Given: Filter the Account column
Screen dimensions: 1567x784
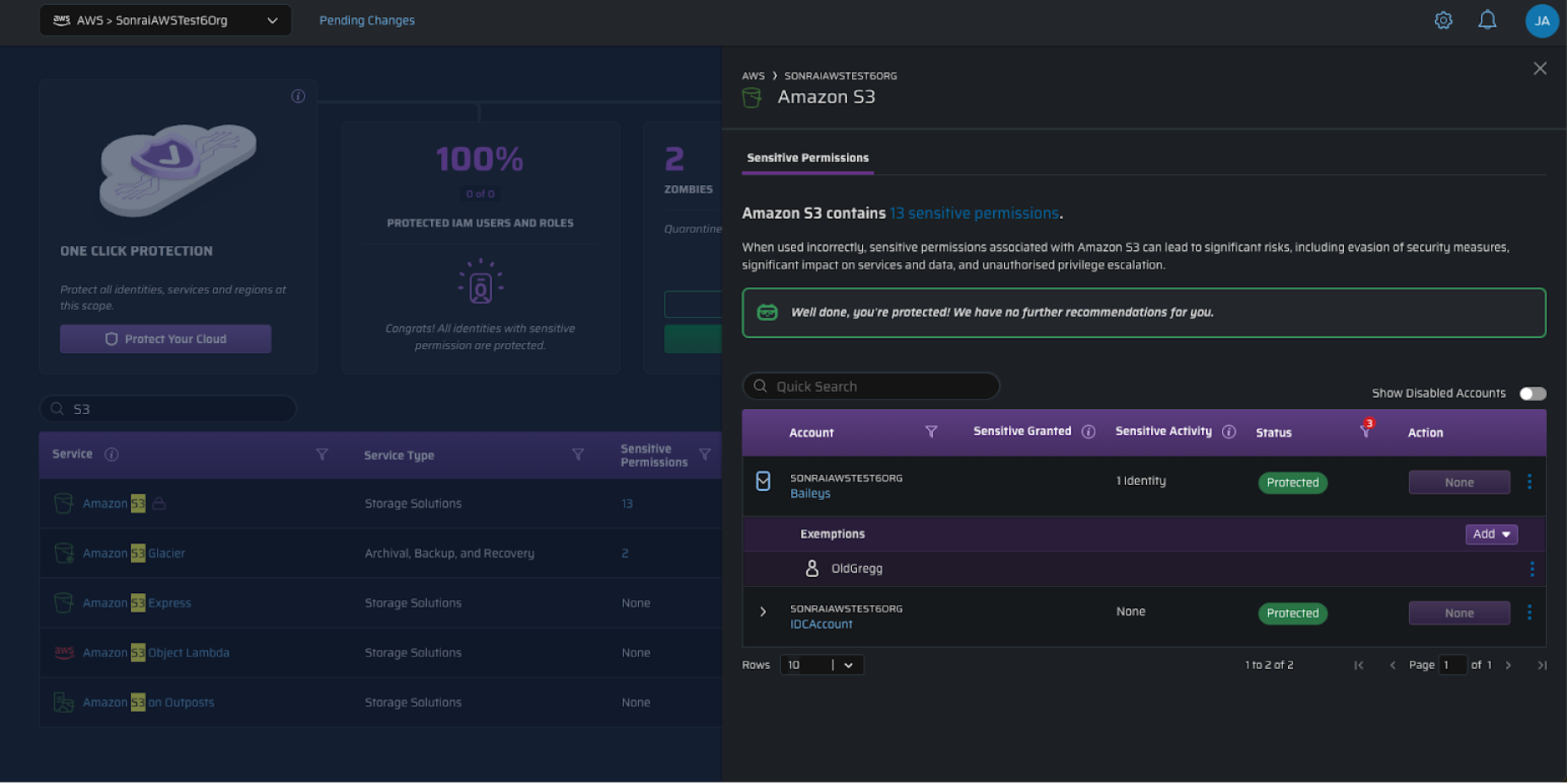Looking at the screenshot, I should (931, 432).
